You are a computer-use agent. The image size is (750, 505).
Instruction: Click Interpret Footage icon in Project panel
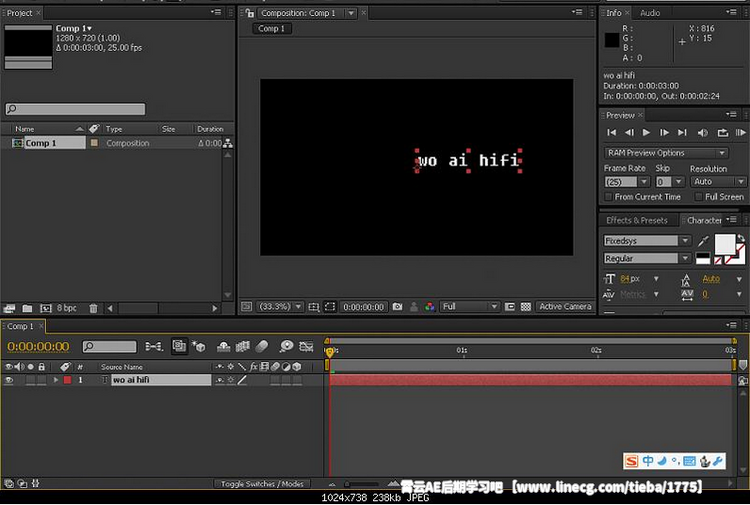click(9, 308)
